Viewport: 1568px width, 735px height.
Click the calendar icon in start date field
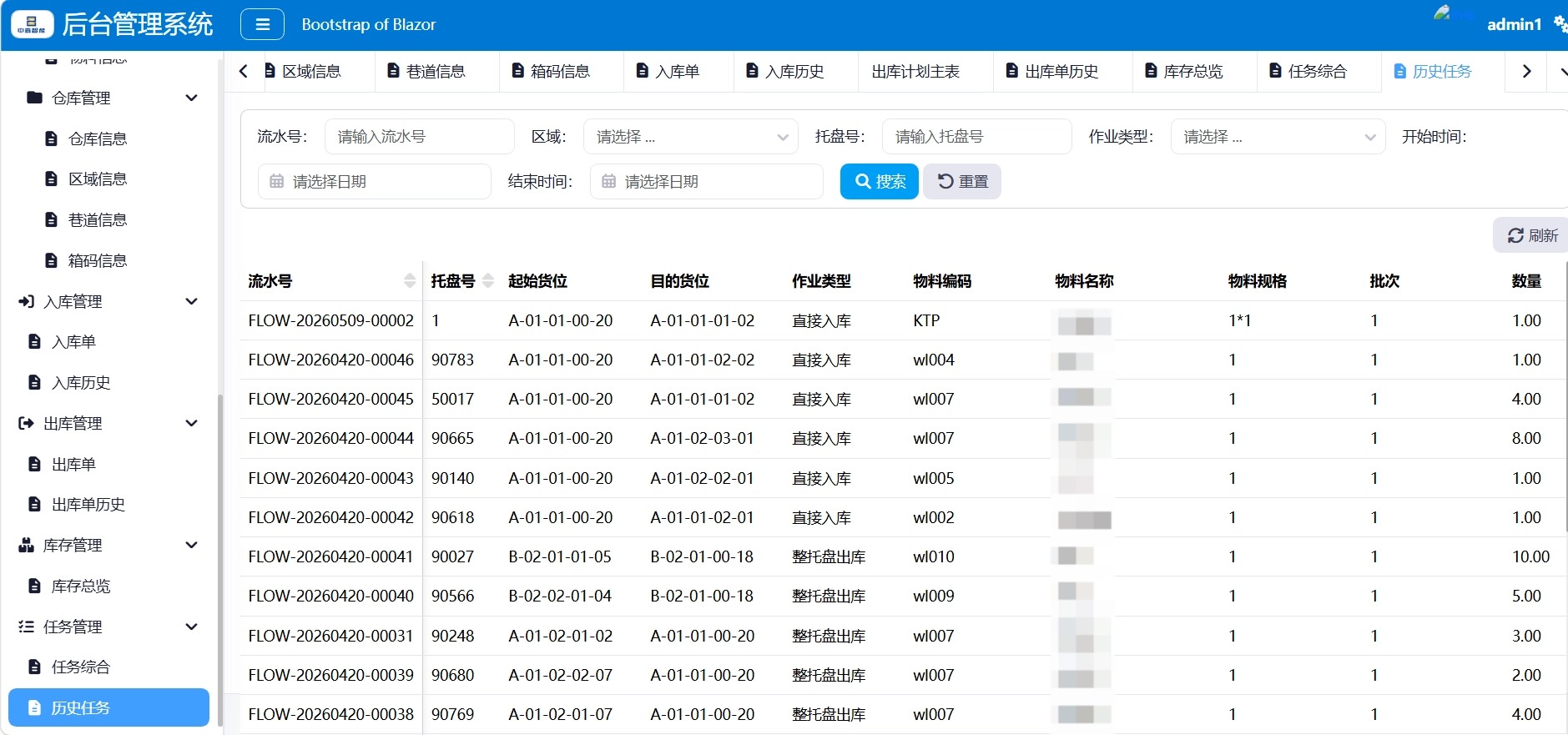[x=276, y=181]
